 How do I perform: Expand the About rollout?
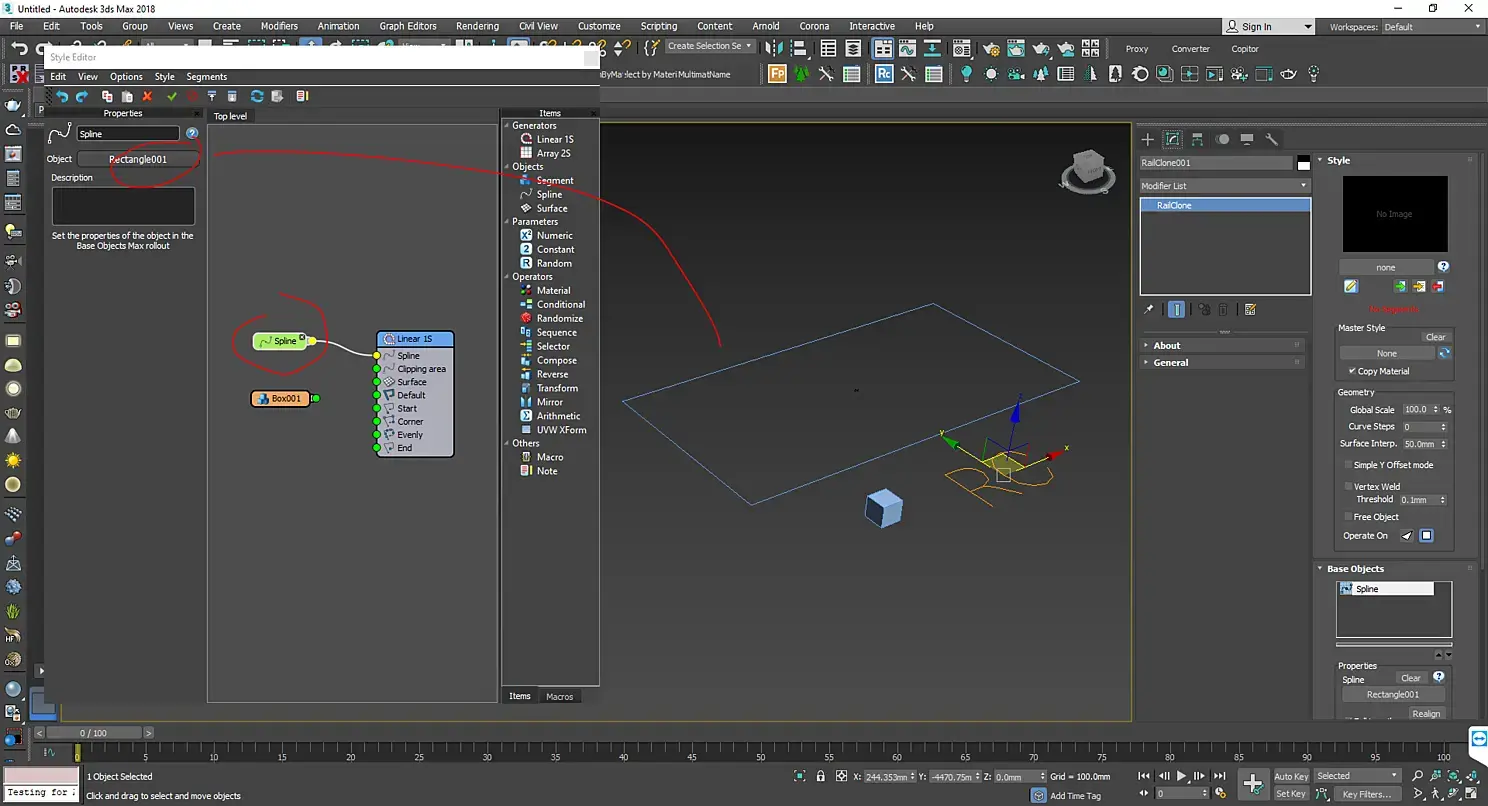pyautogui.click(x=1167, y=345)
